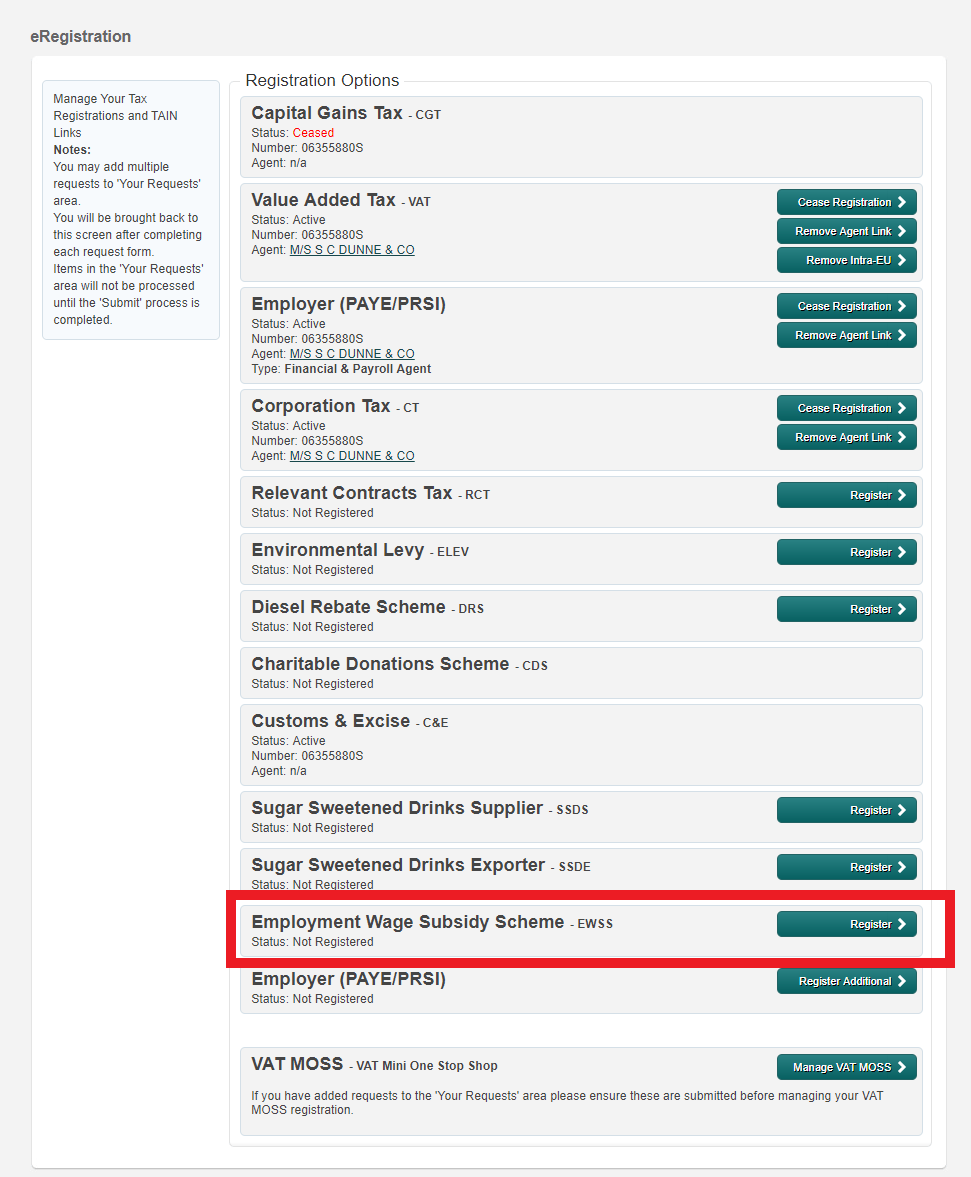Register as a Sugar Sweetened Drinks Supplier
The height and width of the screenshot is (1177, 971).
tap(847, 809)
